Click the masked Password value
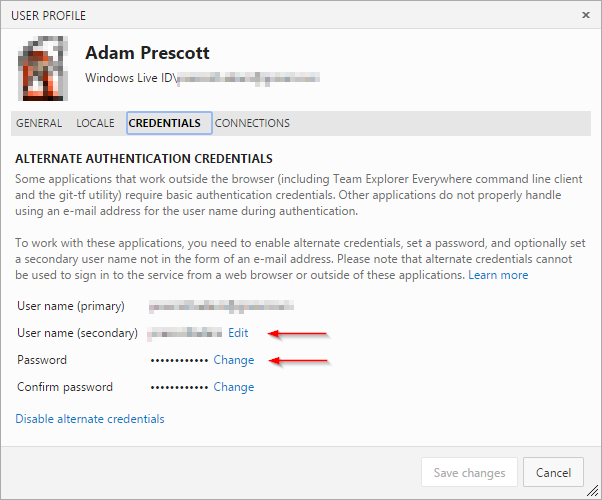This screenshot has width=602, height=500. pos(180,360)
